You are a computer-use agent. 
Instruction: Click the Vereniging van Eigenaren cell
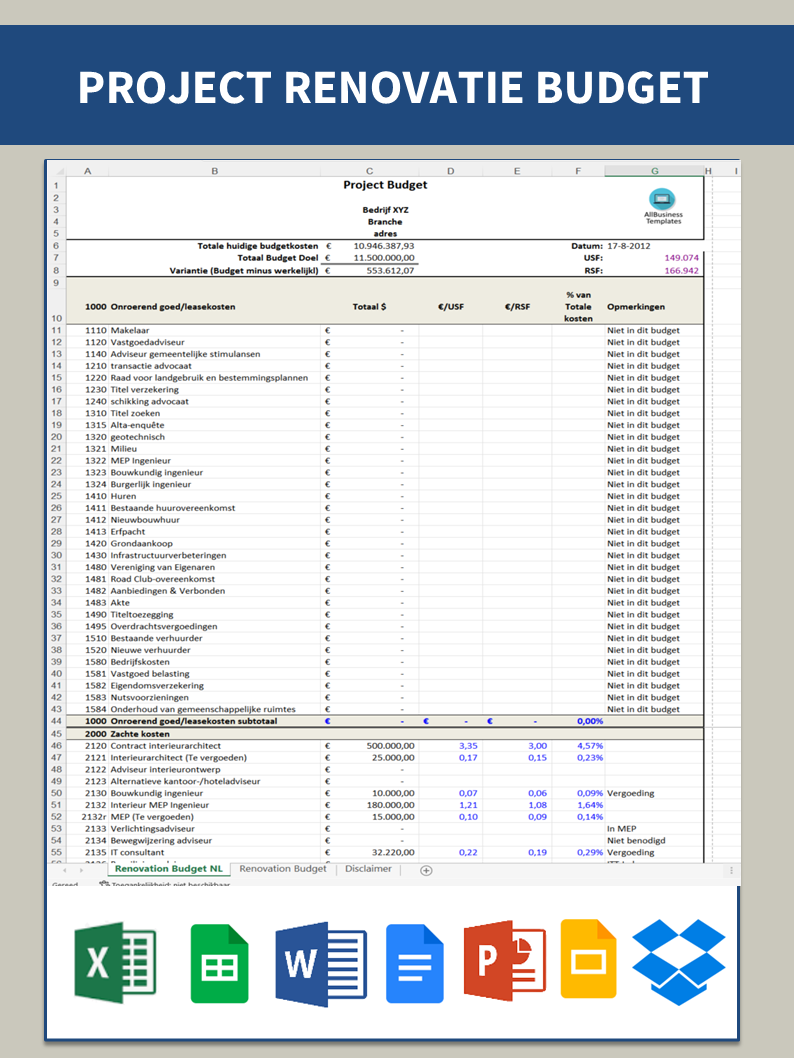click(x=163, y=567)
